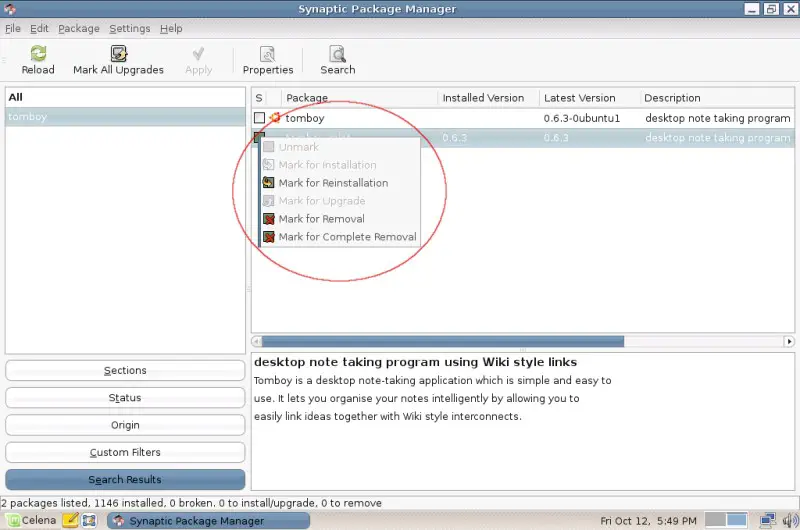Click the Mark All Upgrades icon
The height and width of the screenshot is (530, 800).
(x=118, y=54)
